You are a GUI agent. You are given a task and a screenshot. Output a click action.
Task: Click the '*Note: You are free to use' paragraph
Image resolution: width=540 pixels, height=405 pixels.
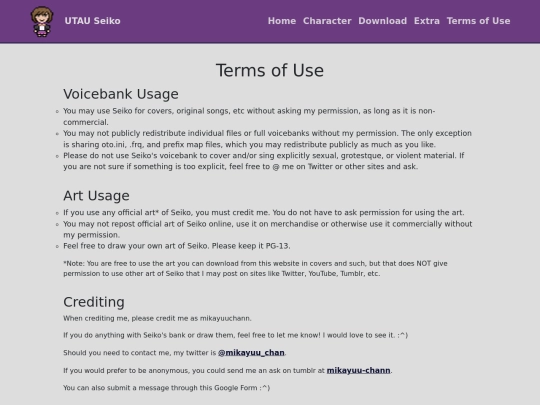tap(255, 269)
